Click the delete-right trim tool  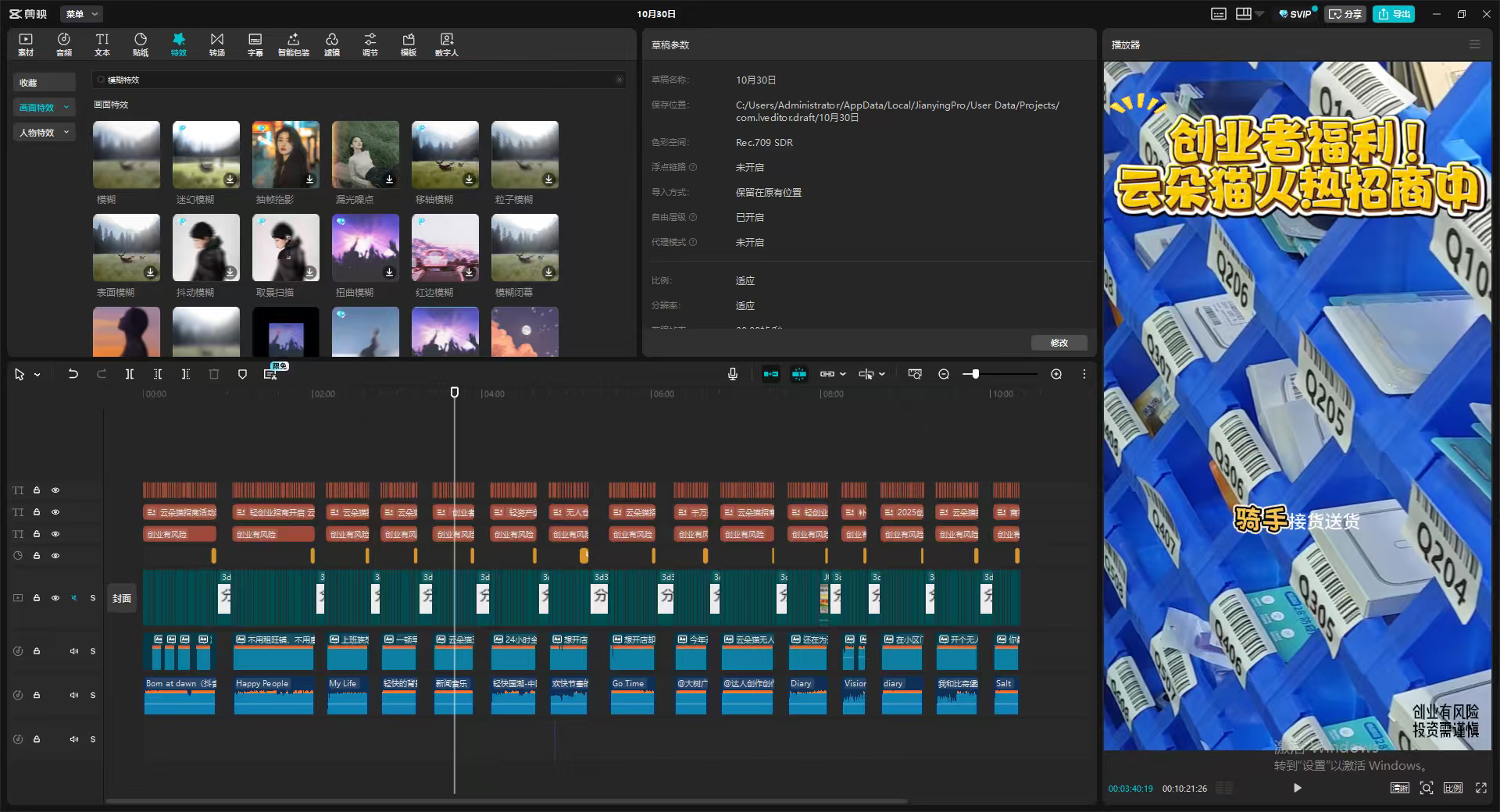click(186, 374)
